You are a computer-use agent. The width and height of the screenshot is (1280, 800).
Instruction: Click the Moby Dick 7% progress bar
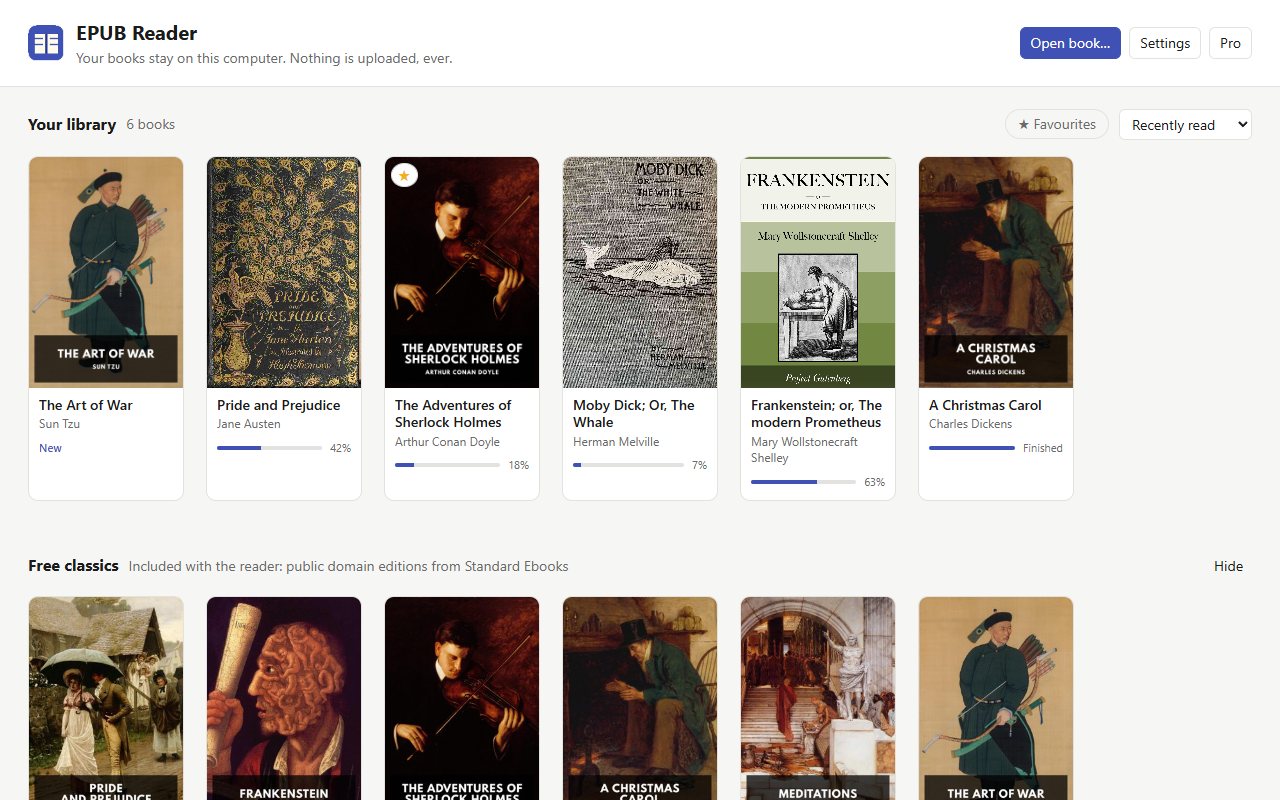(x=629, y=465)
